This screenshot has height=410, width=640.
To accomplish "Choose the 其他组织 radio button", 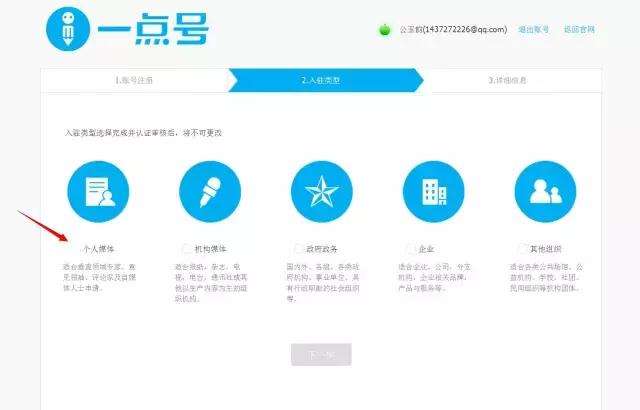I will pos(522,248).
